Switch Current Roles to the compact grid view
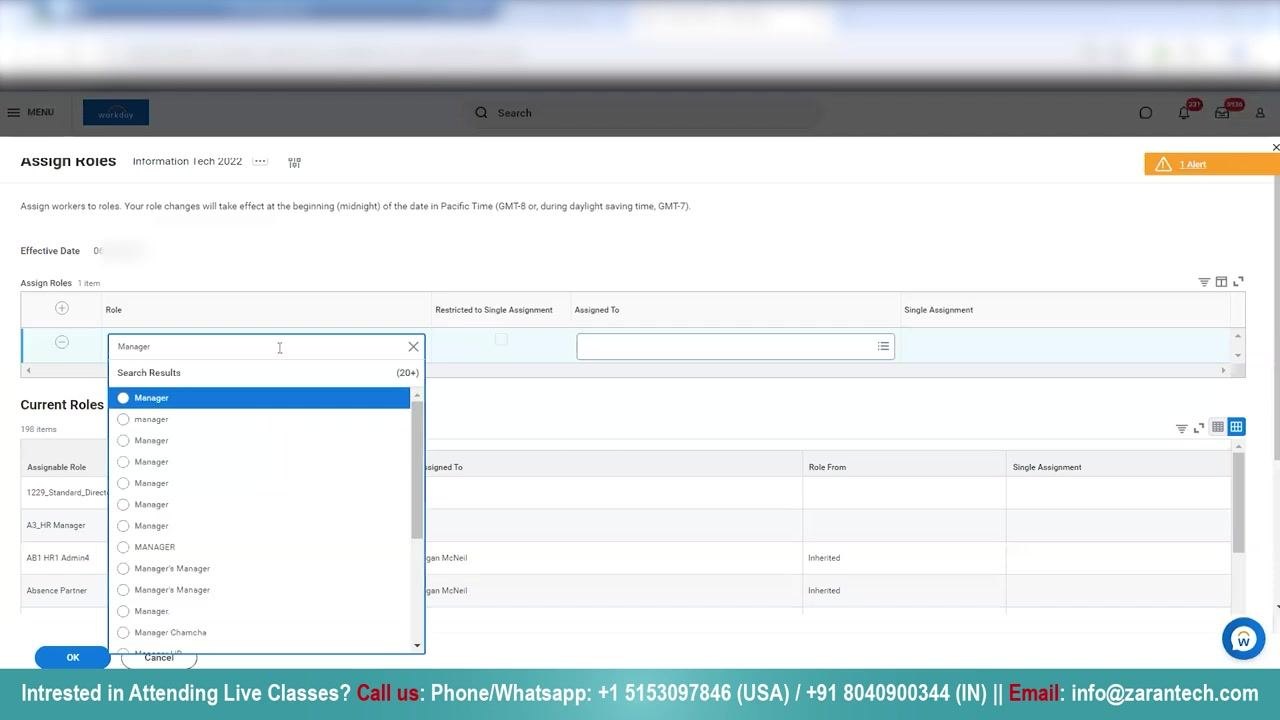The image size is (1280, 720). [1218, 427]
